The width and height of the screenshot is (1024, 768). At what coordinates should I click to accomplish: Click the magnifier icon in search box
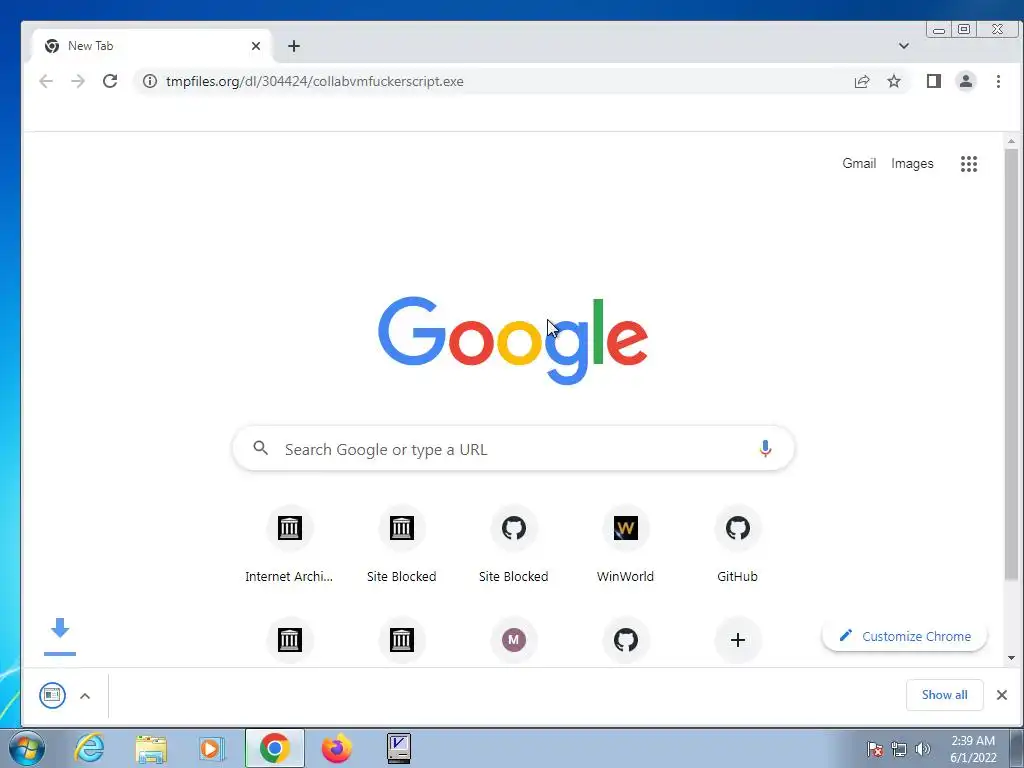point(261,448)
